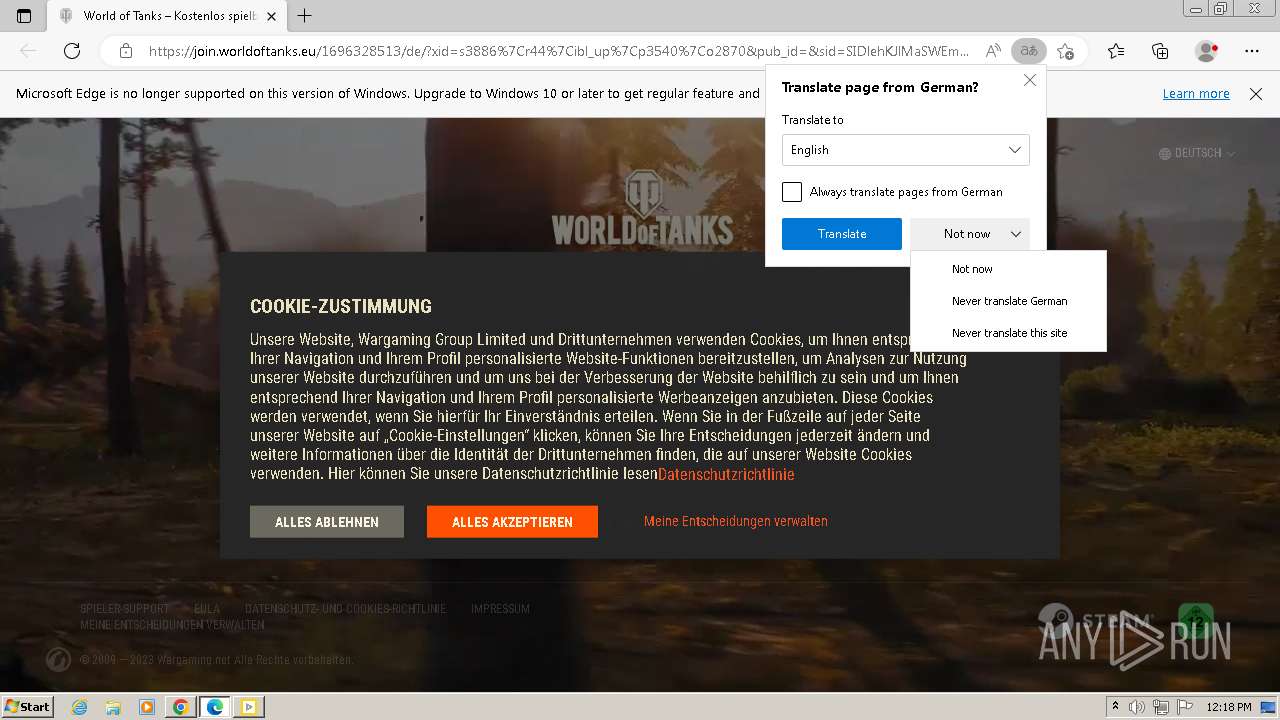This screenshot has width=1280, height=720.
Task: Enable 'Always translate pages from German' checkbox
Action: click(792, 192)
